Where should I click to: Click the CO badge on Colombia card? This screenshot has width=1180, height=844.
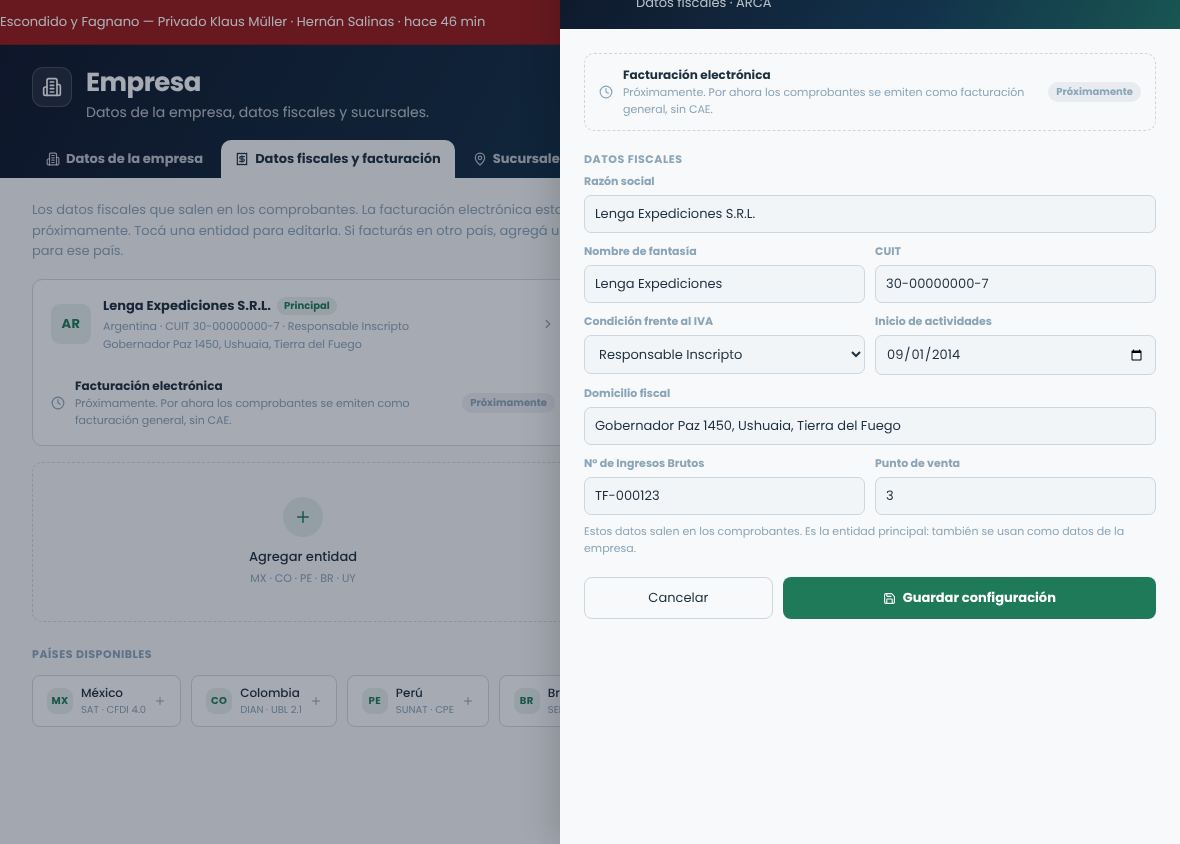[x=218, y=700]
